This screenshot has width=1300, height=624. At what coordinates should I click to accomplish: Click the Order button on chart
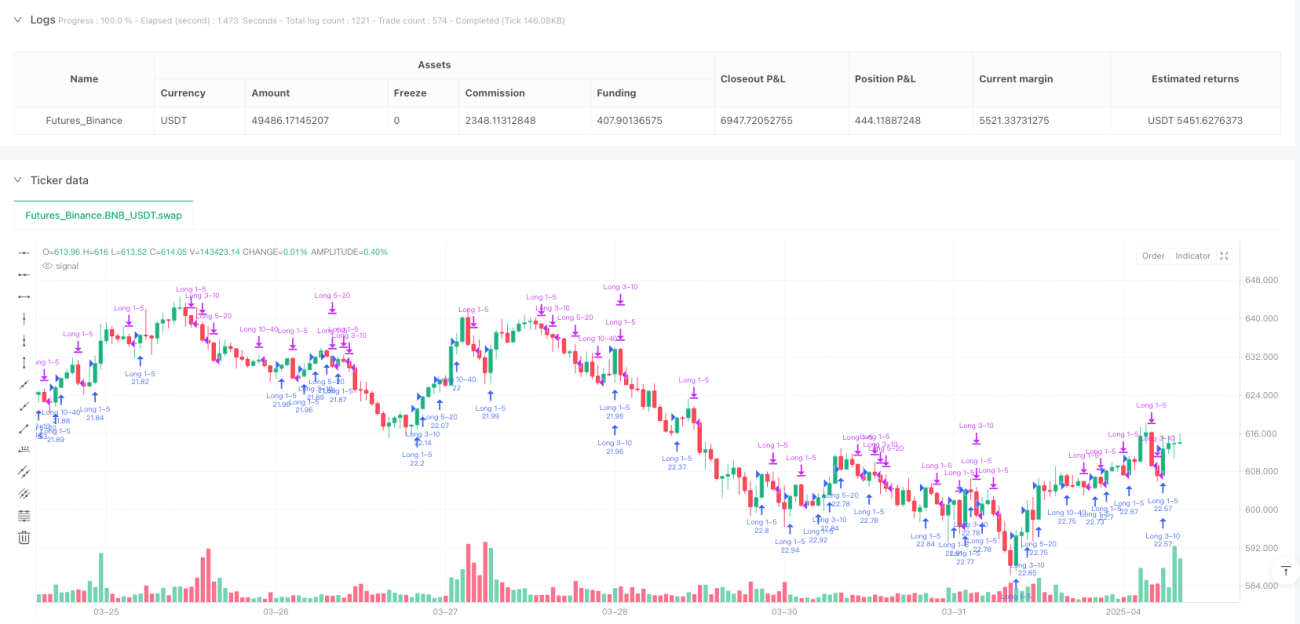click(x=1153, y=256)
